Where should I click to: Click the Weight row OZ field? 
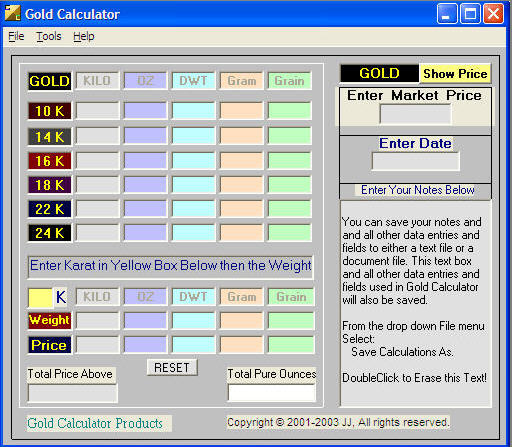click(145, 321)
